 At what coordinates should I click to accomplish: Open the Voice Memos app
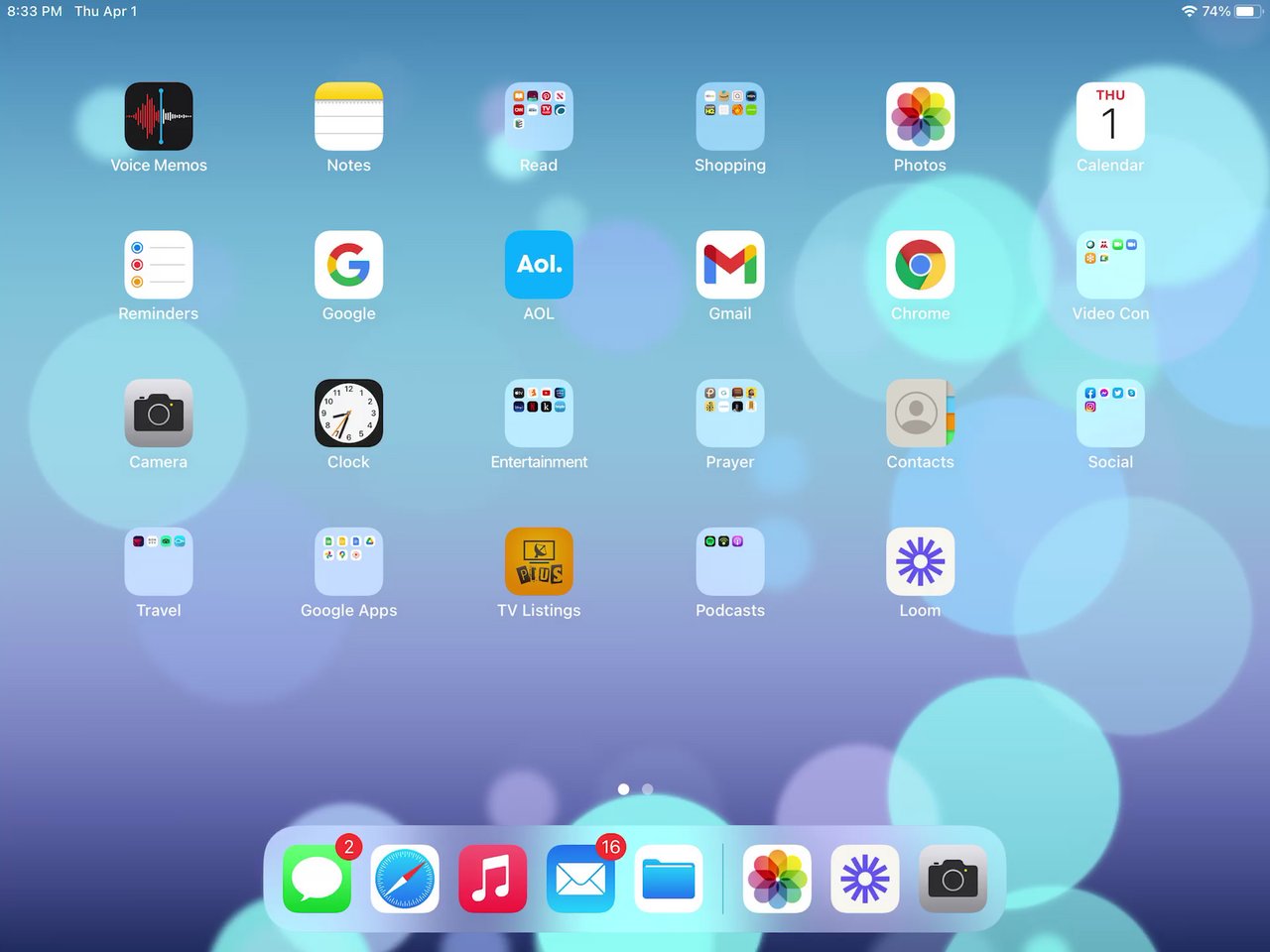(x=159, y=116)
